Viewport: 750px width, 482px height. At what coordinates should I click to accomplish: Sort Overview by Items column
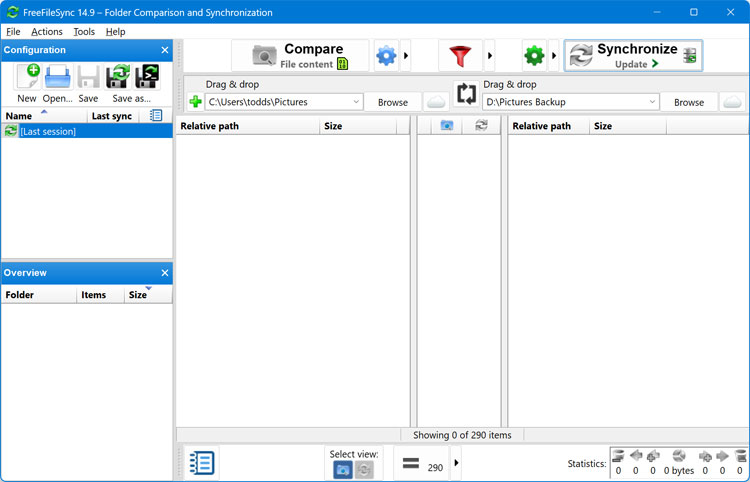99,295
